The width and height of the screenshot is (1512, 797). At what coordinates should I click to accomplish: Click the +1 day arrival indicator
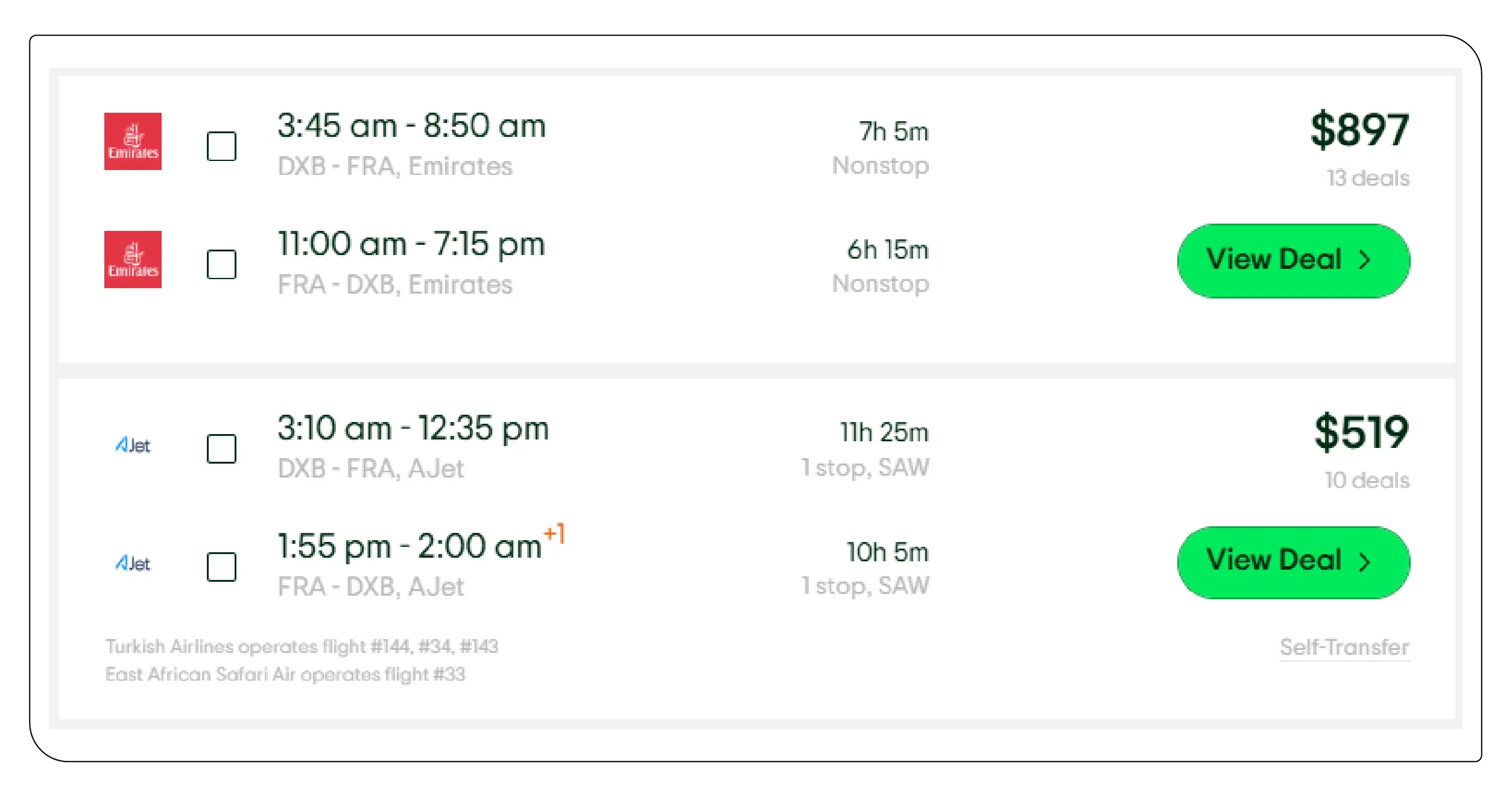click(554, 534)
